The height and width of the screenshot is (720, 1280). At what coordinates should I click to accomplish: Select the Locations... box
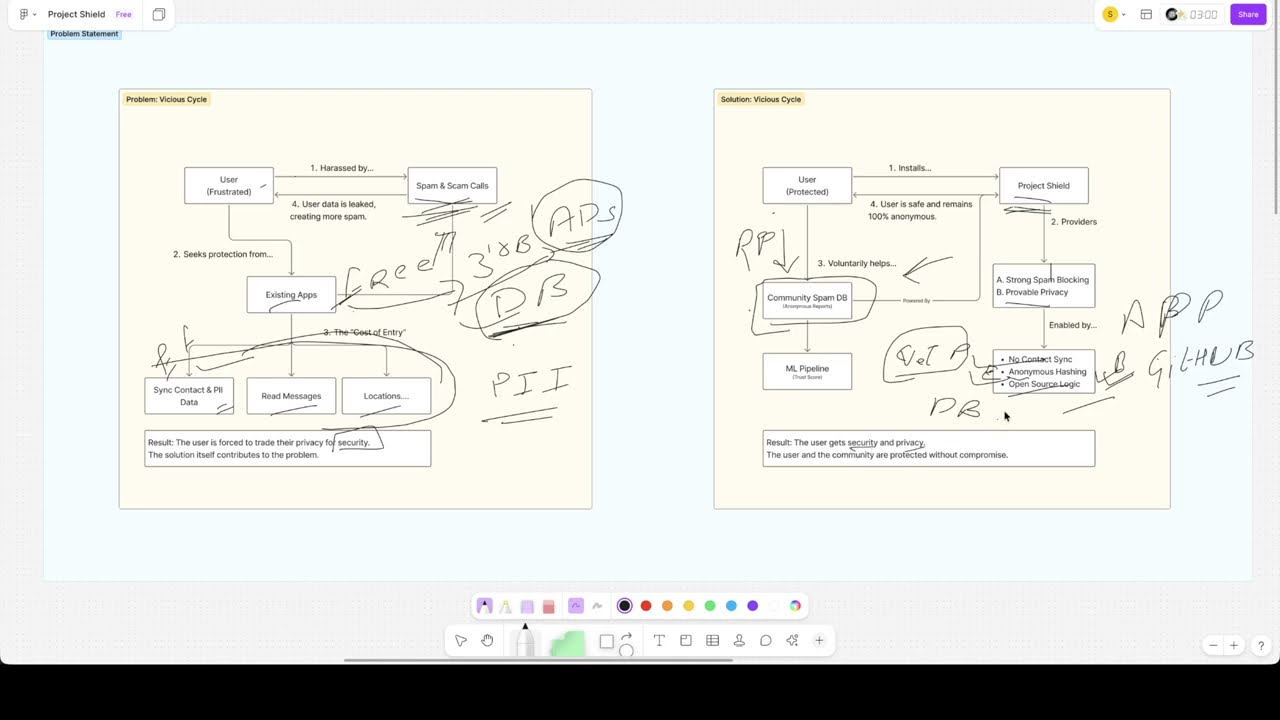(x=386, y=396)
